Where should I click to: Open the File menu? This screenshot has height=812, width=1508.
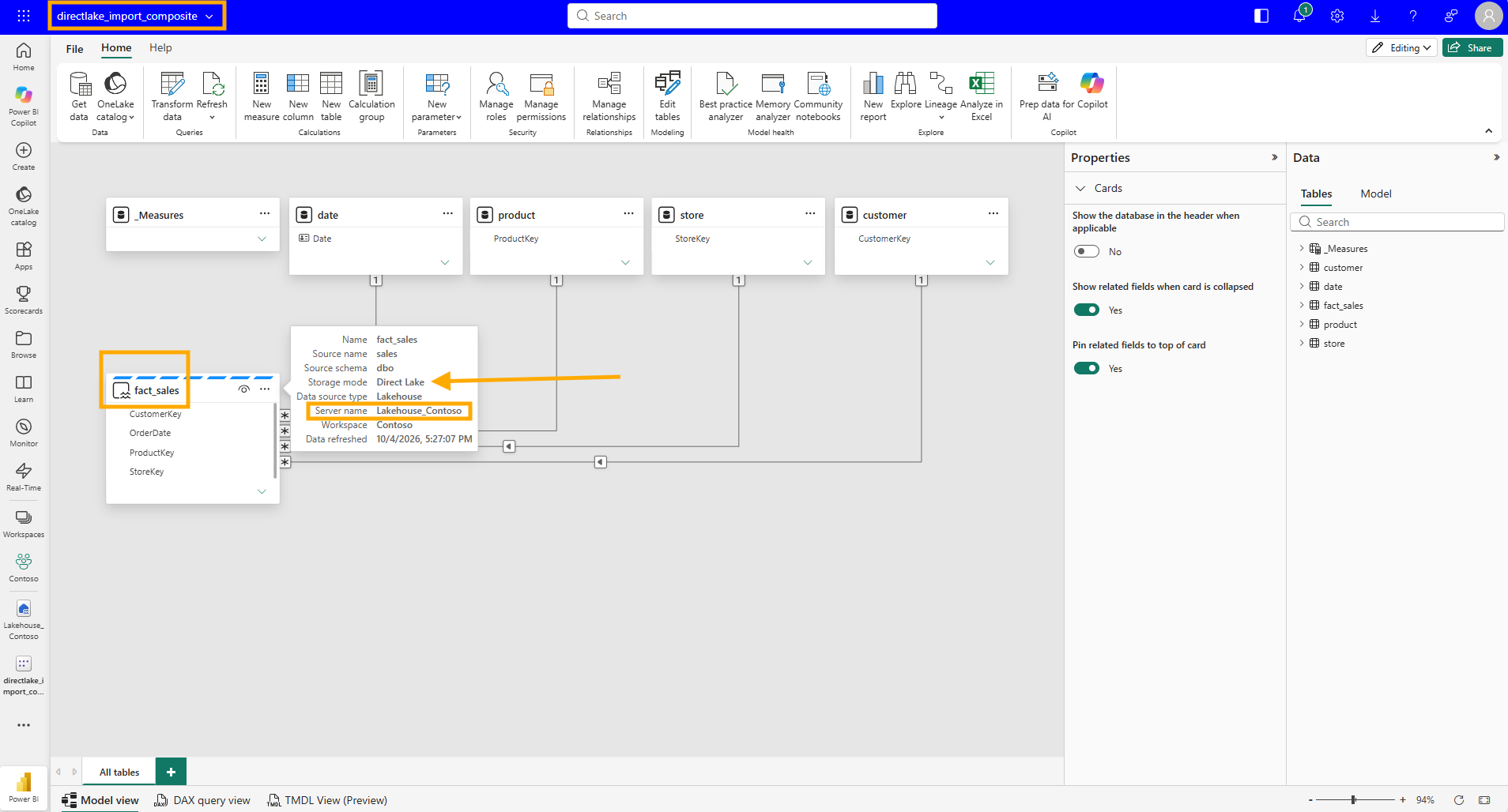[74, 49]
